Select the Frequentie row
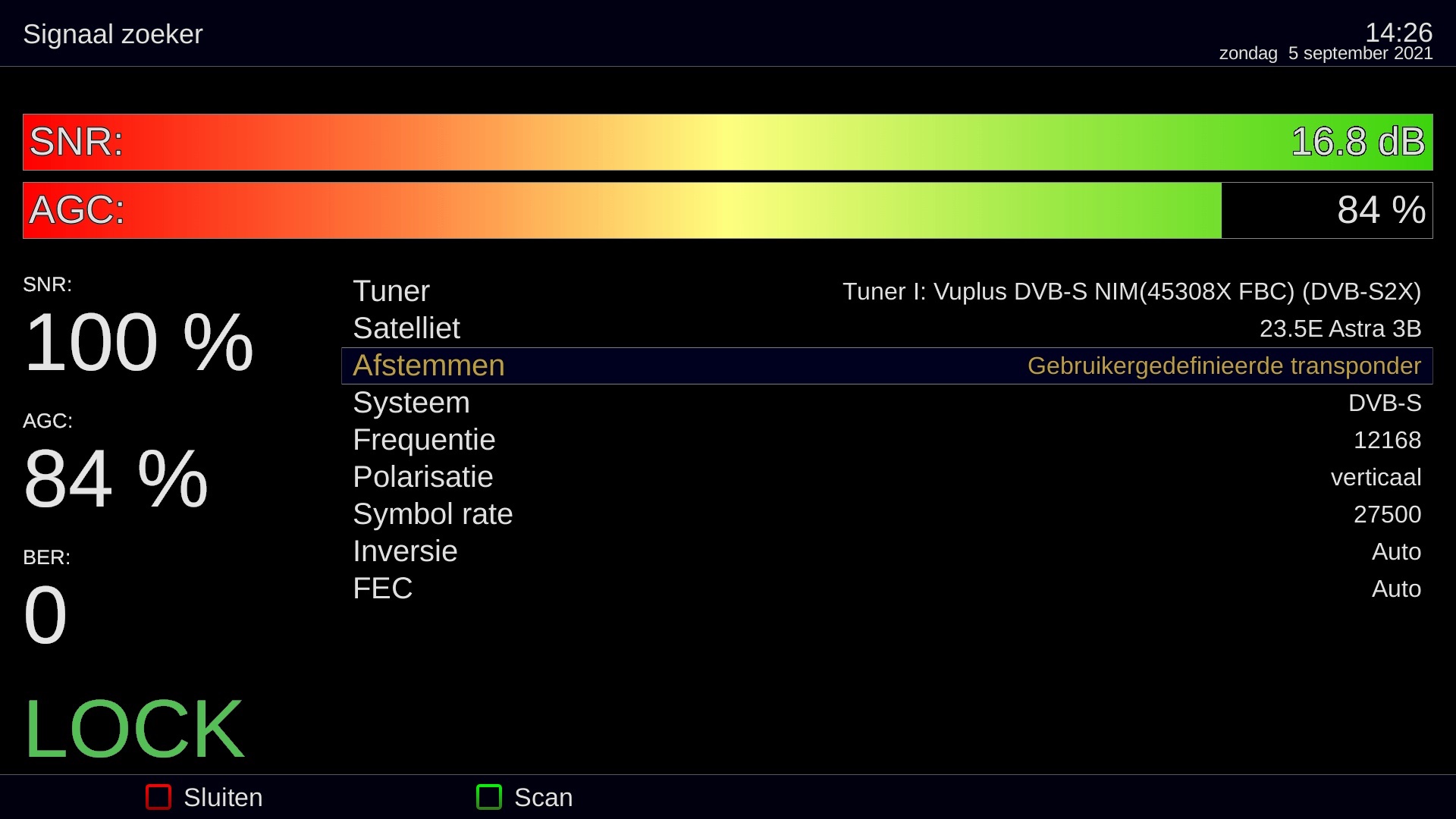 coord(887,440)
